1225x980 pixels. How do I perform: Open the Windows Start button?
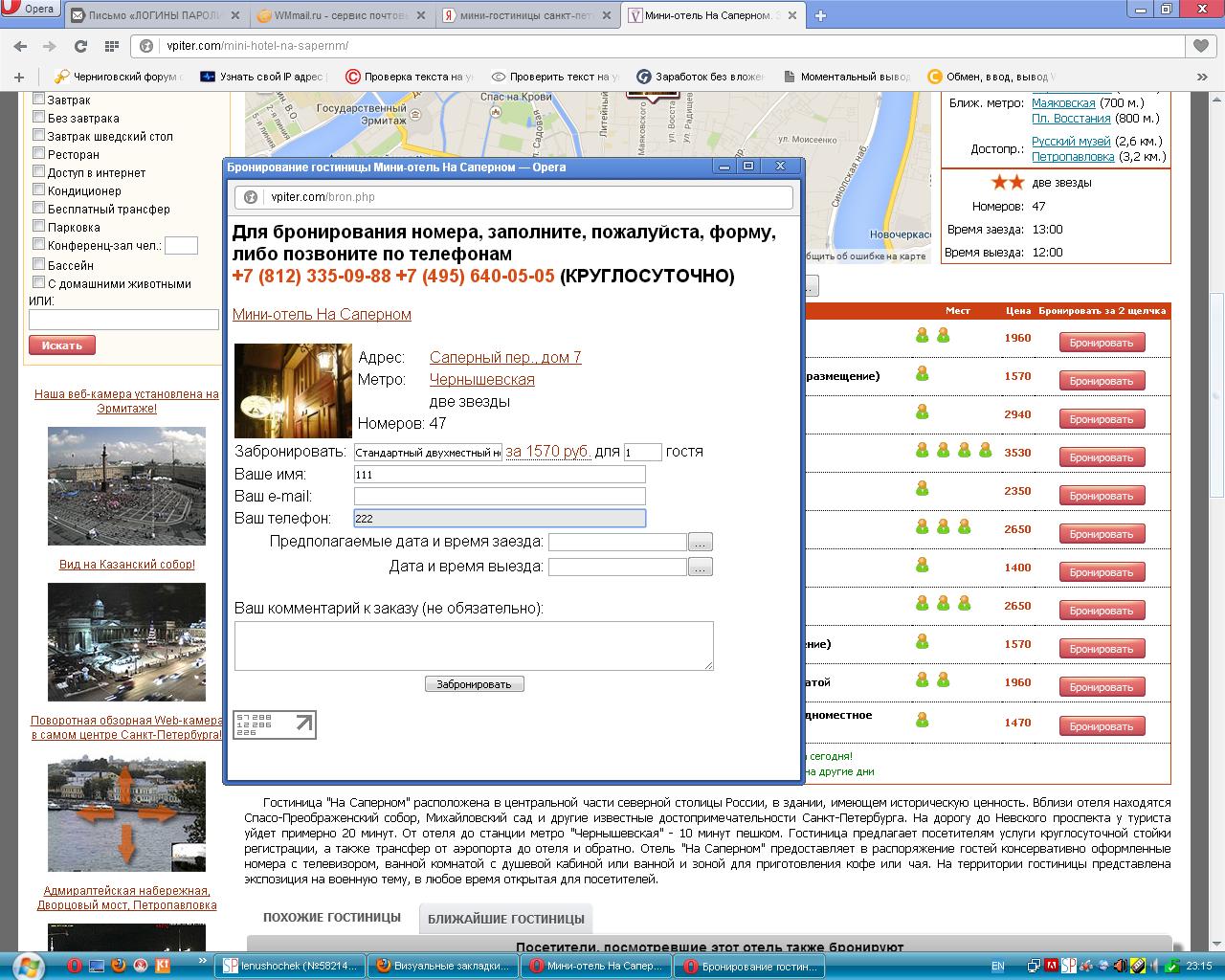[29, 965]
